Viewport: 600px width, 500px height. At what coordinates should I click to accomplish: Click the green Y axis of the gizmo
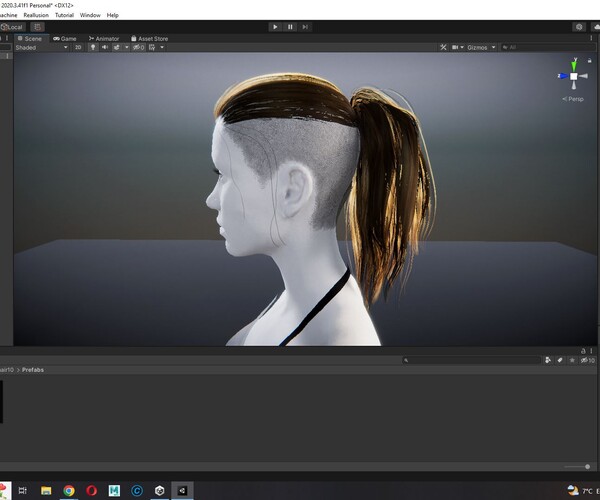574,65
